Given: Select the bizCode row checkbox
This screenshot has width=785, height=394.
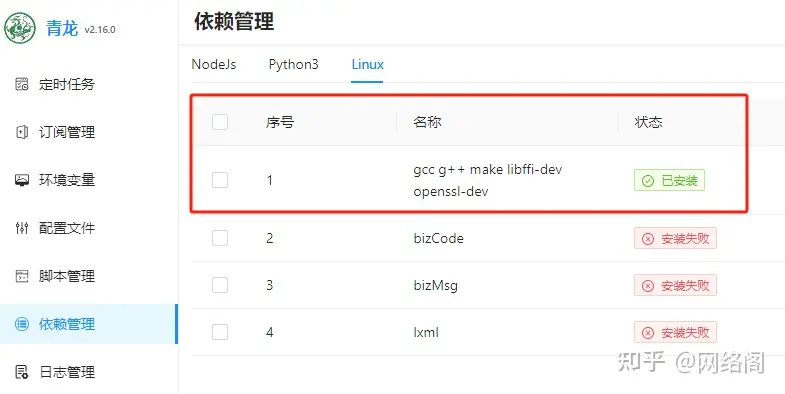Looking at the screenshot, I should click(220, 238).
